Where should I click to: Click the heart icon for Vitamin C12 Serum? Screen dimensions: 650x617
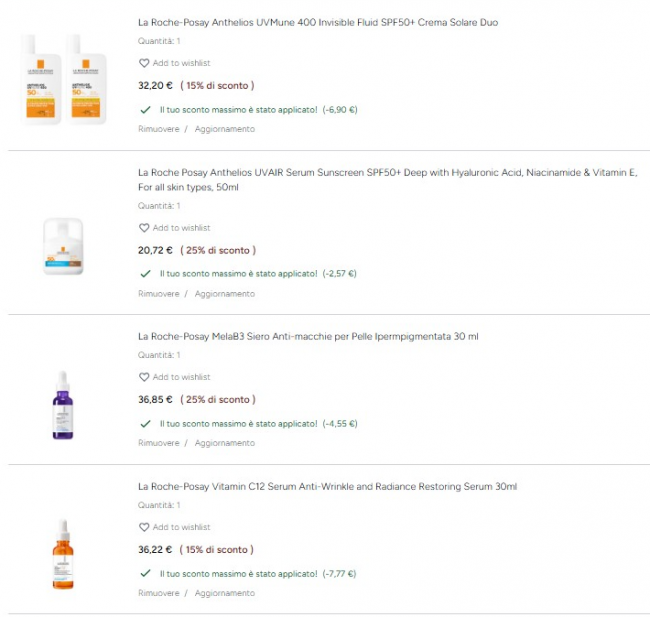coord(144,527)
